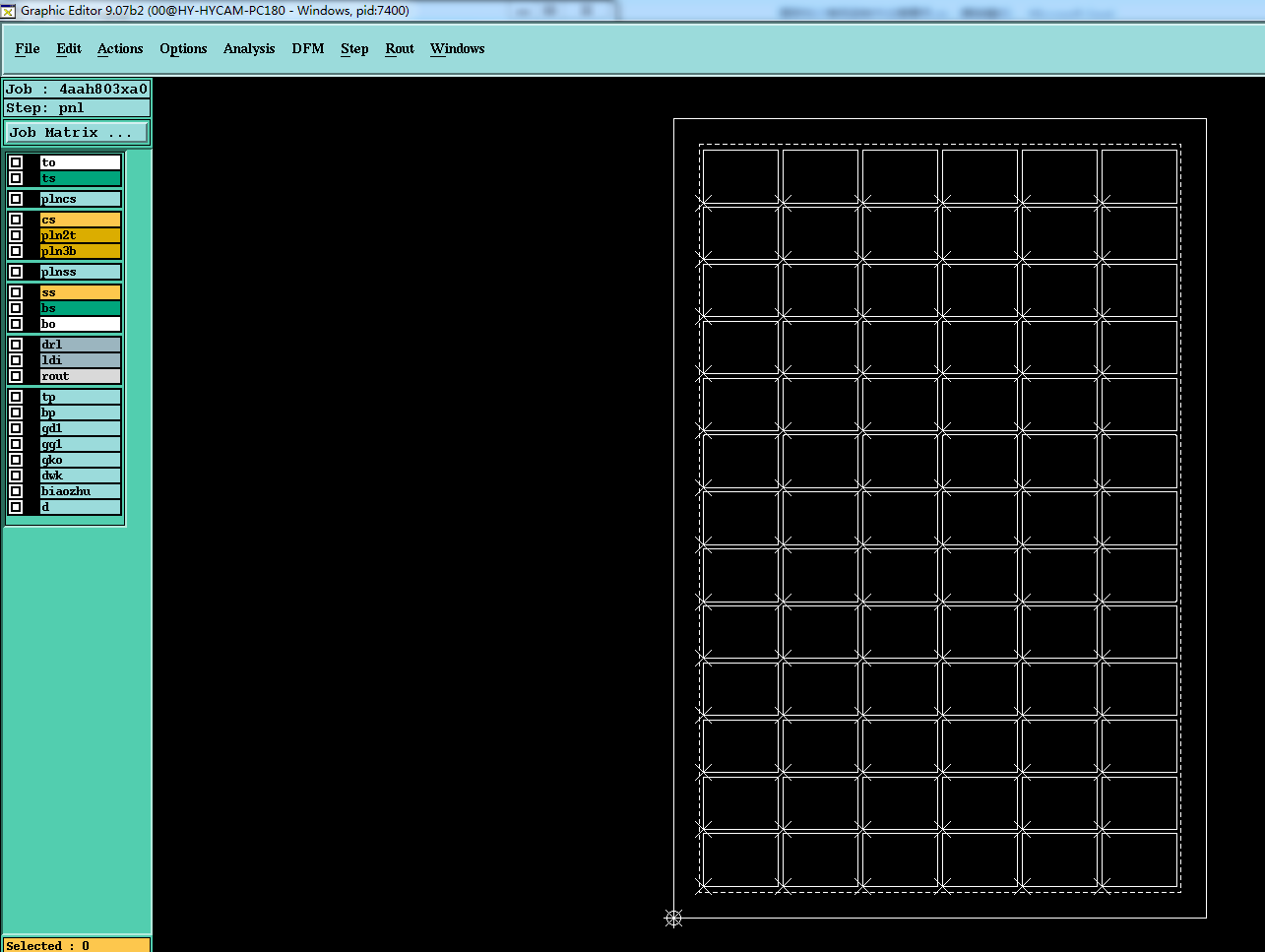
Task: Toggle the checkbox for layer to
Action: click(16, 162)
